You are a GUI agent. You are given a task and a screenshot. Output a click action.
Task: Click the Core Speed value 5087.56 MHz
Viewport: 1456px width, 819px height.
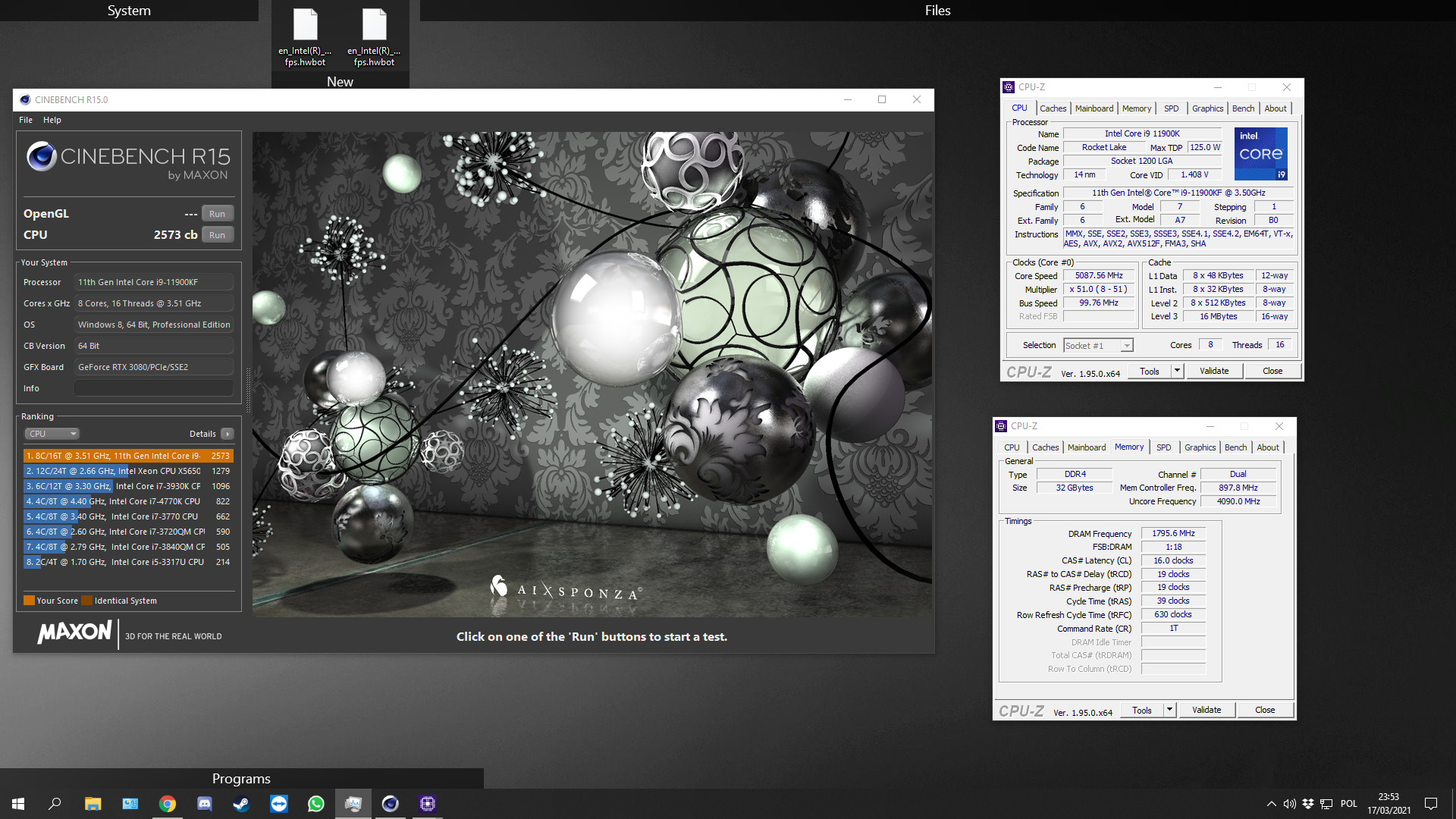coord(1099,275)
